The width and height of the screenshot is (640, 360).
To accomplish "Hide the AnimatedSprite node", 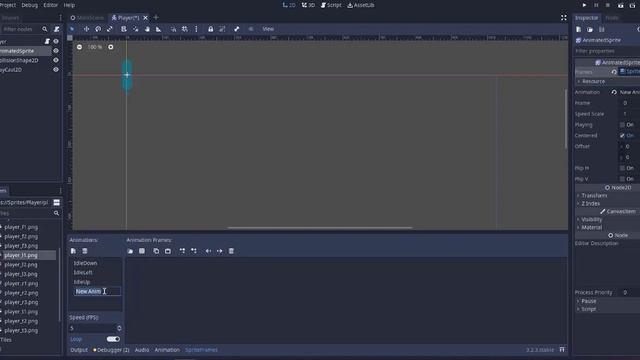I will (56, 51).
